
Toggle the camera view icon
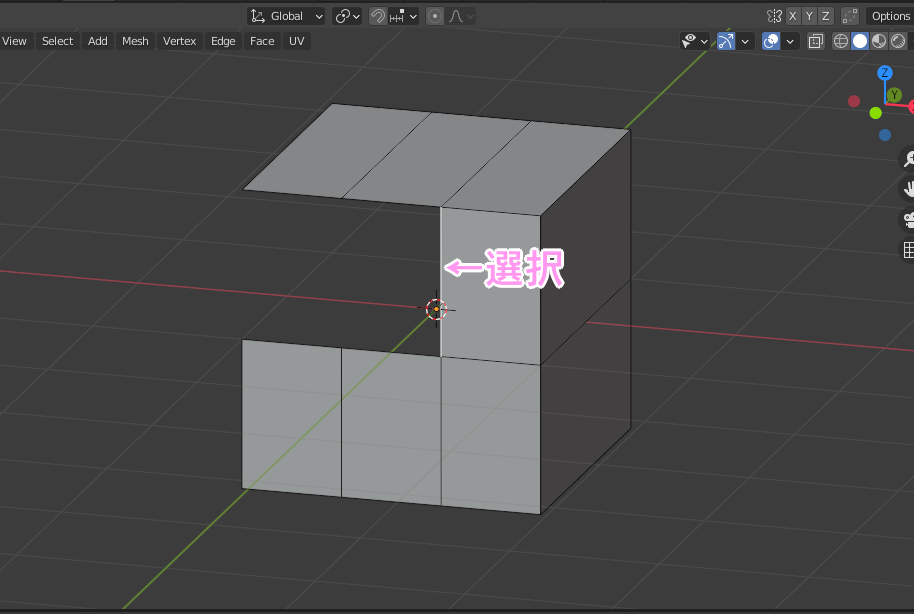[908, 220]
